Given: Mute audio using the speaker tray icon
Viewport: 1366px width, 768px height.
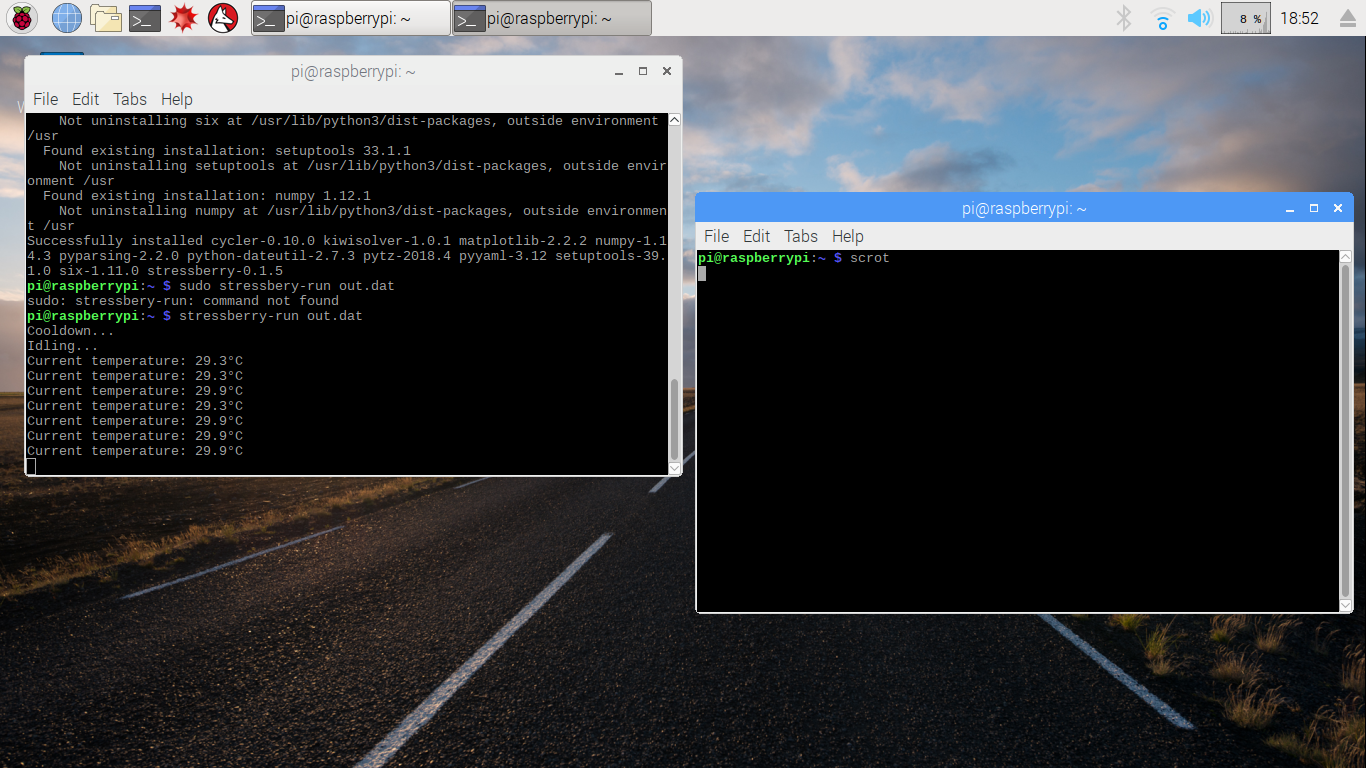Looking at the screenshot, I should tap(1199, 17).
